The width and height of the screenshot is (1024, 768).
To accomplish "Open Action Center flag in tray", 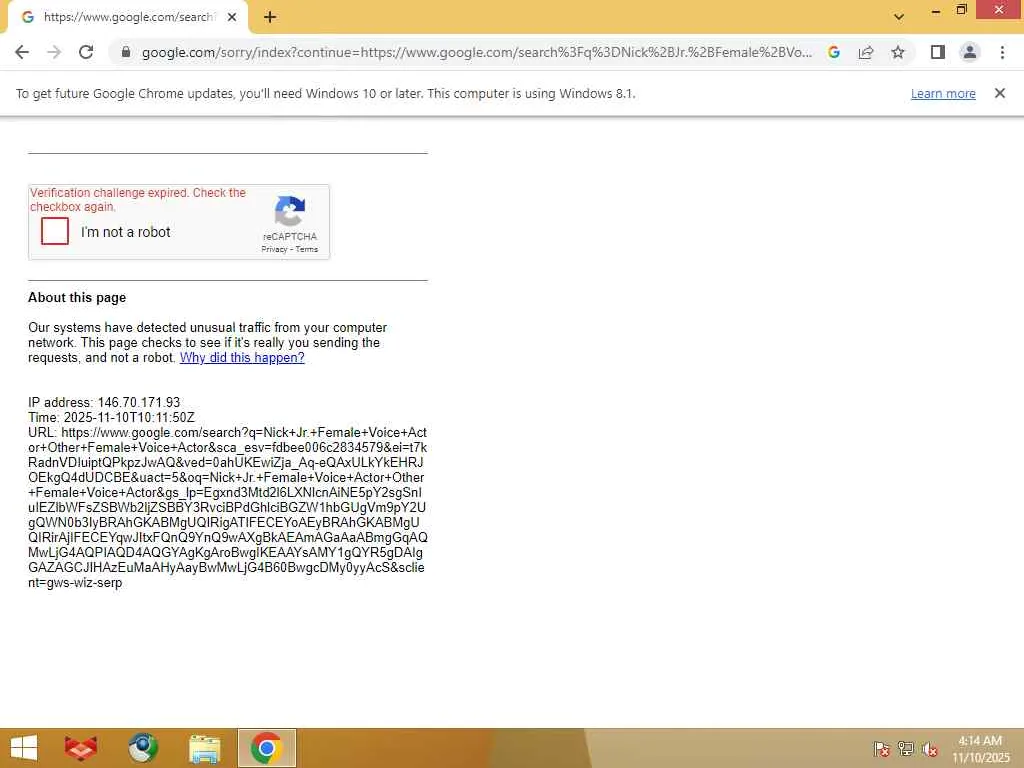I will coord(881,748).
